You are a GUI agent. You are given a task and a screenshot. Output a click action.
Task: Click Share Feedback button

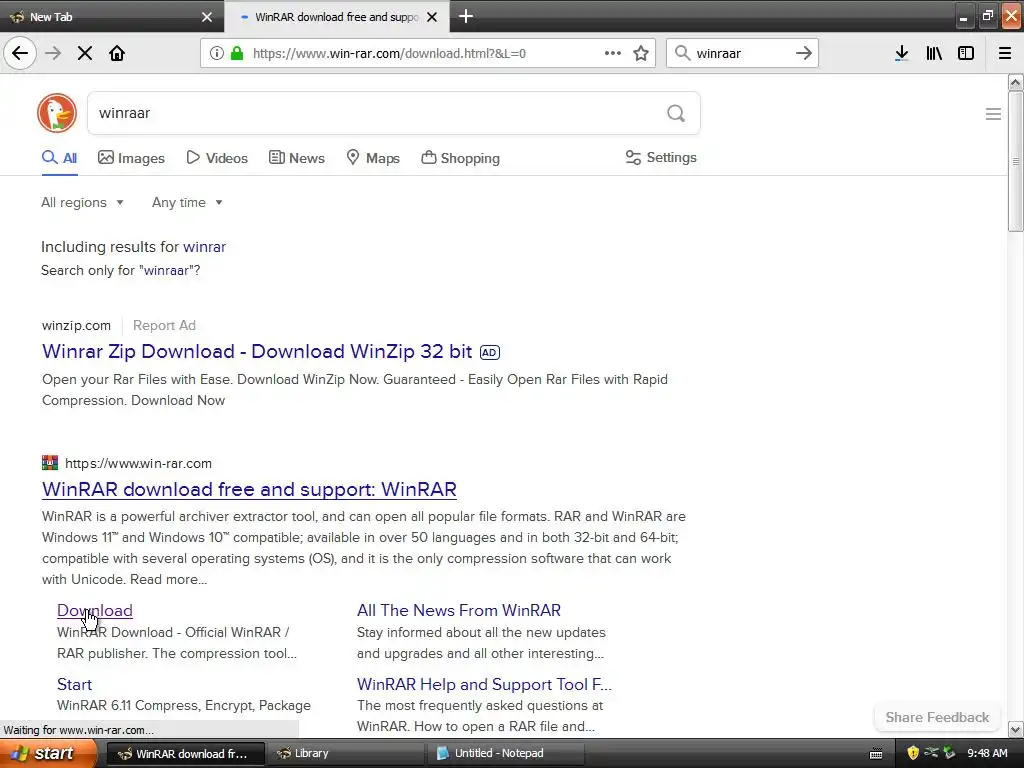pyautogui.click(x=937, y=717)
